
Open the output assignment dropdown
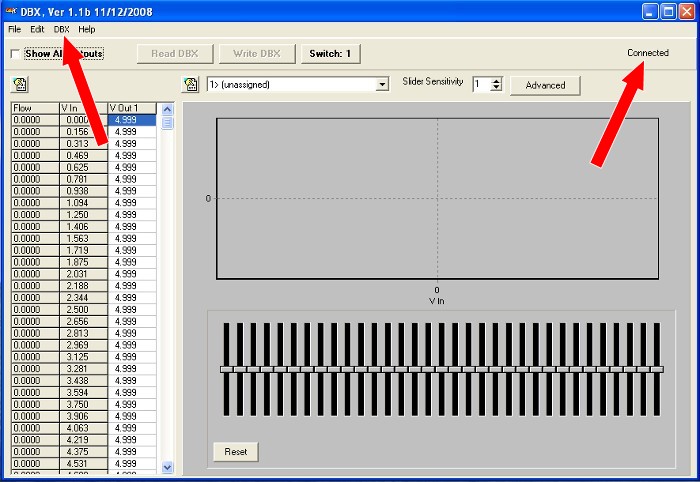tap(382, 85)
